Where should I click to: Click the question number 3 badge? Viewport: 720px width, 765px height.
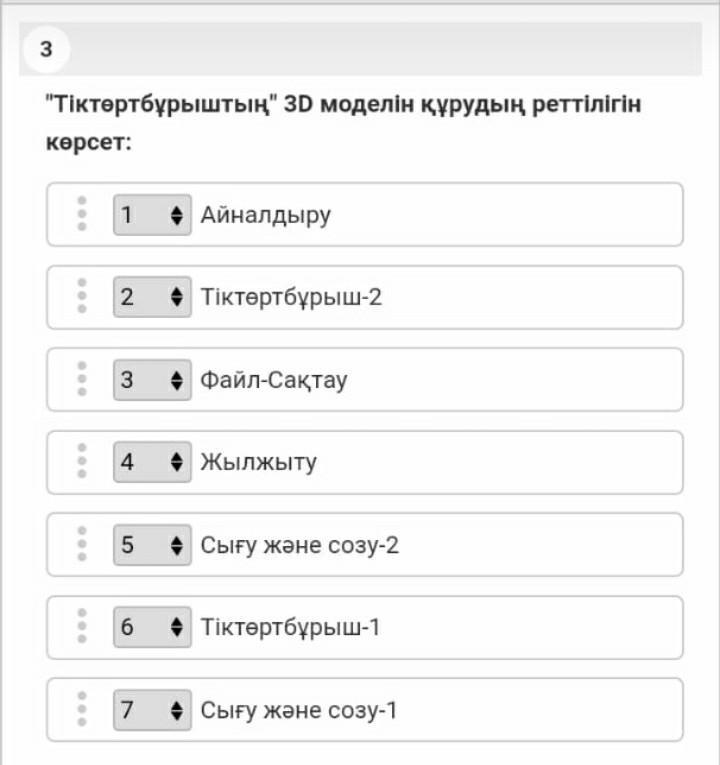point(46,49)
